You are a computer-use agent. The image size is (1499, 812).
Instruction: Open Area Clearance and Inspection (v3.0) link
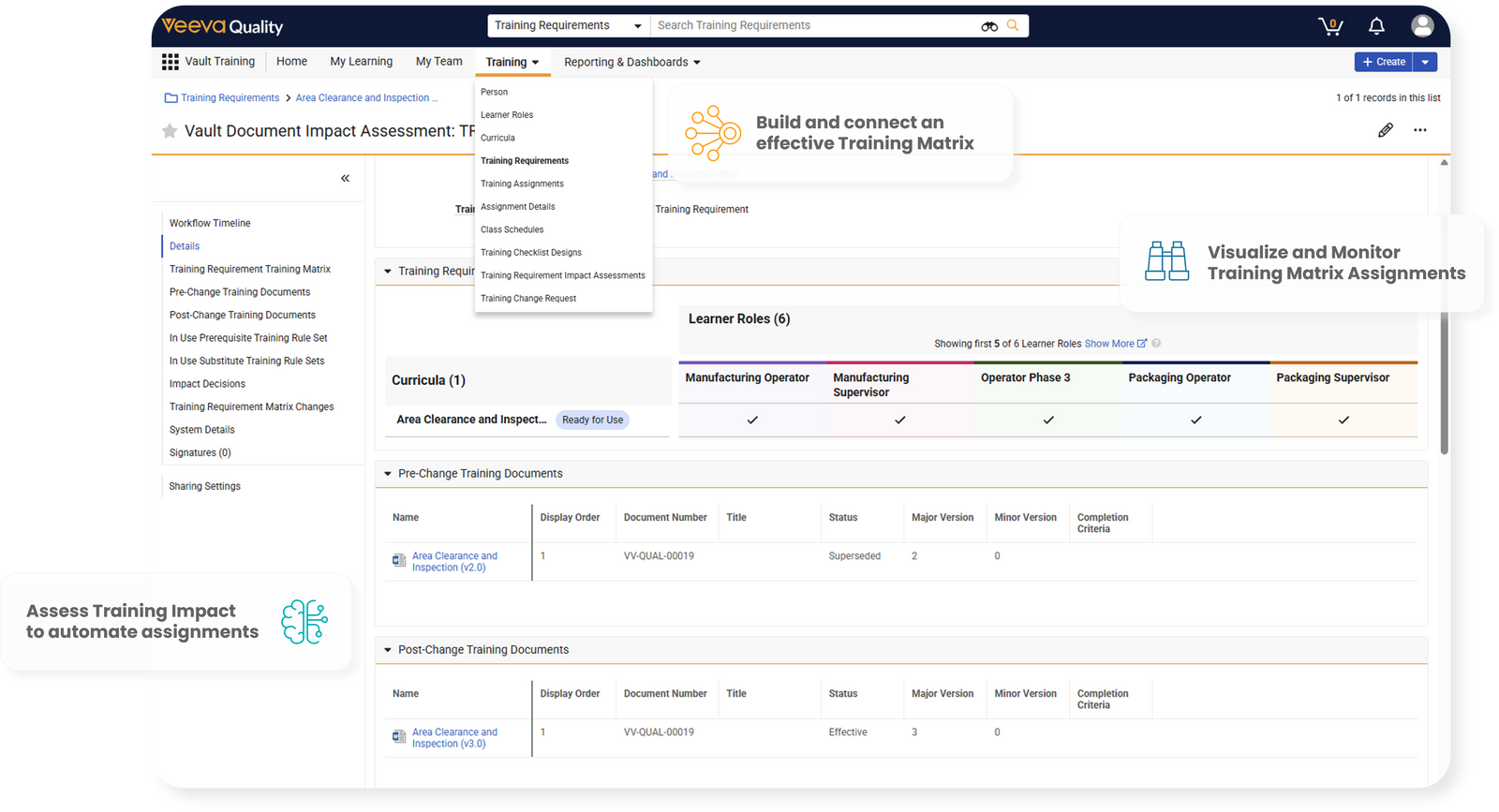454,738
